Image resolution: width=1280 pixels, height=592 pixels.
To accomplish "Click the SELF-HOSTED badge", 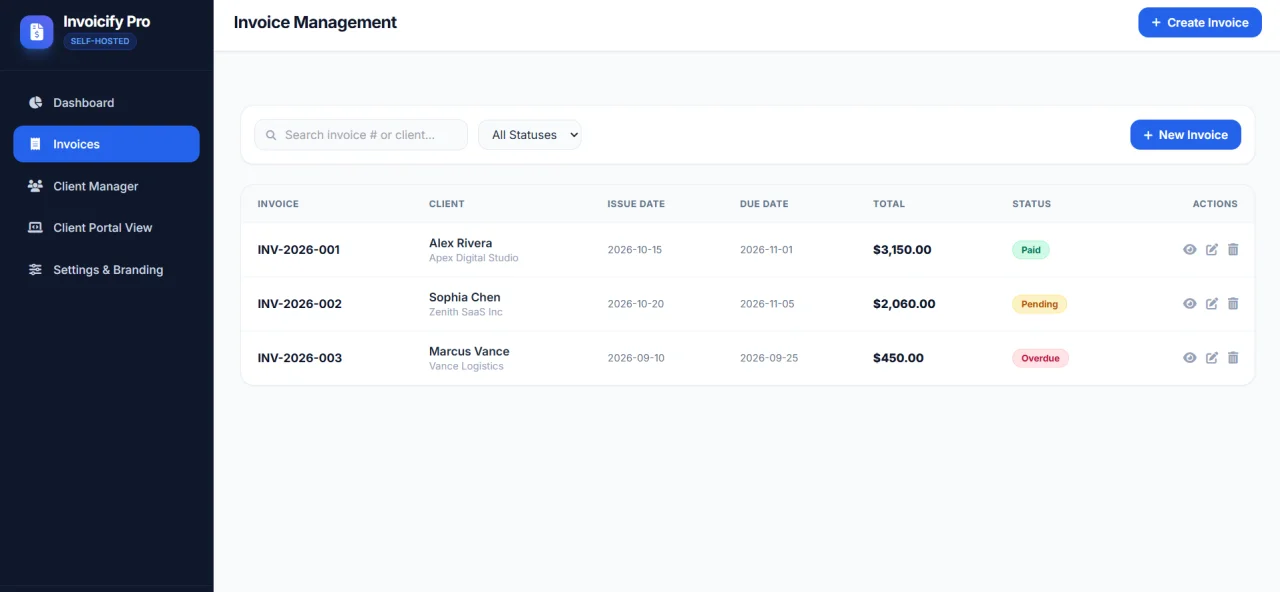I will (x=100, y=41).
